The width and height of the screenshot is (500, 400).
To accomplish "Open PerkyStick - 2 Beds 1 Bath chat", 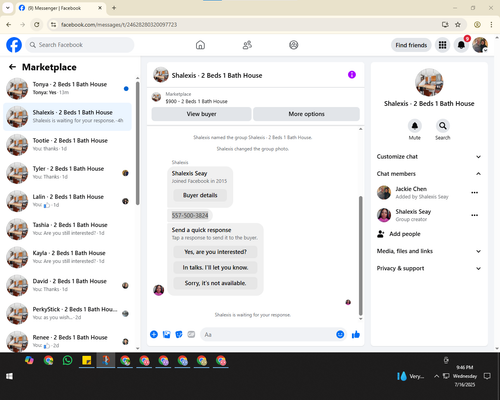I will pos(67,313).
